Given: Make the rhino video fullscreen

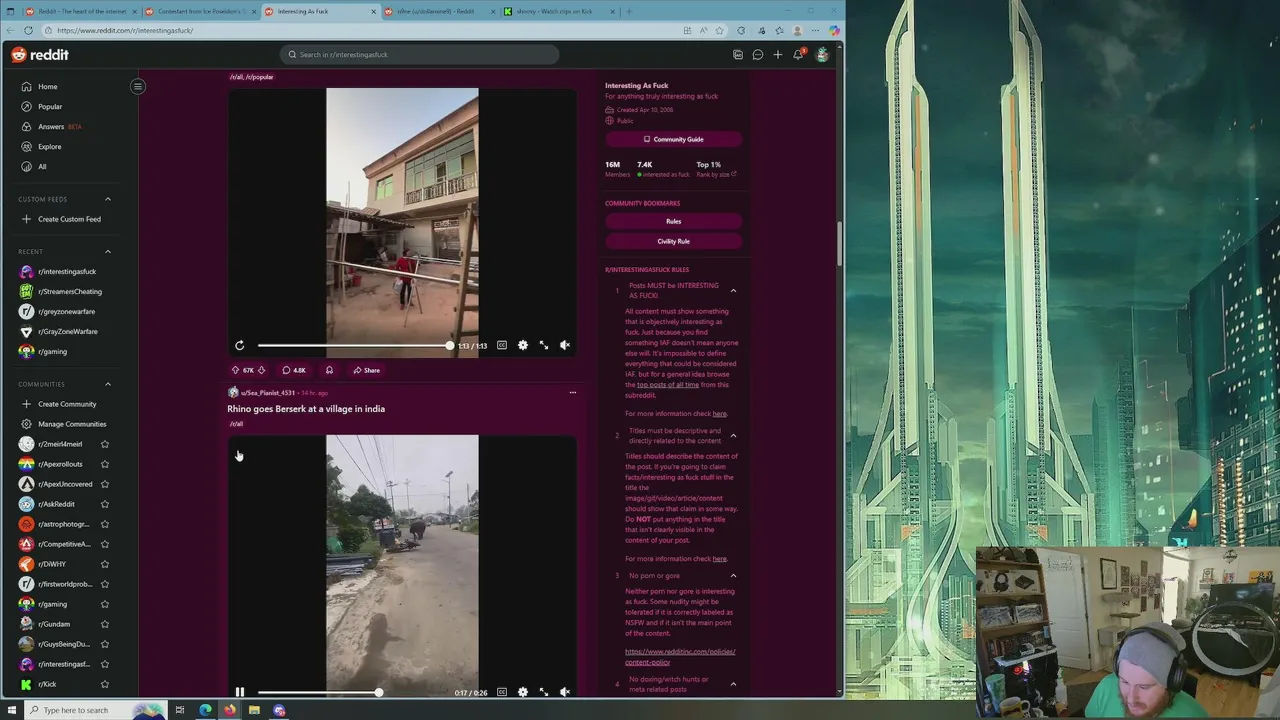Looking at the screenshot, I should [x=544, y=692].
